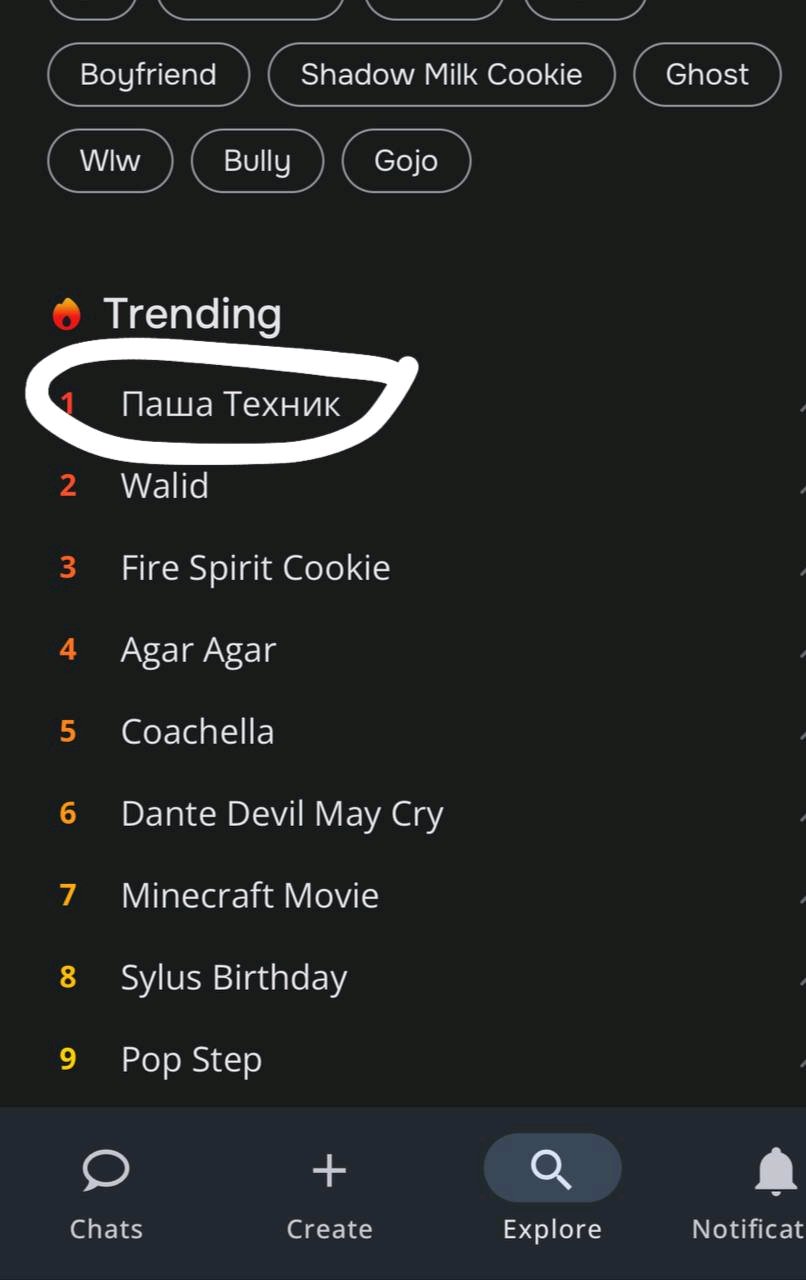Select the Boyfriend tag chip
This screenshot has height=1280, width=806.
[148, 75]
